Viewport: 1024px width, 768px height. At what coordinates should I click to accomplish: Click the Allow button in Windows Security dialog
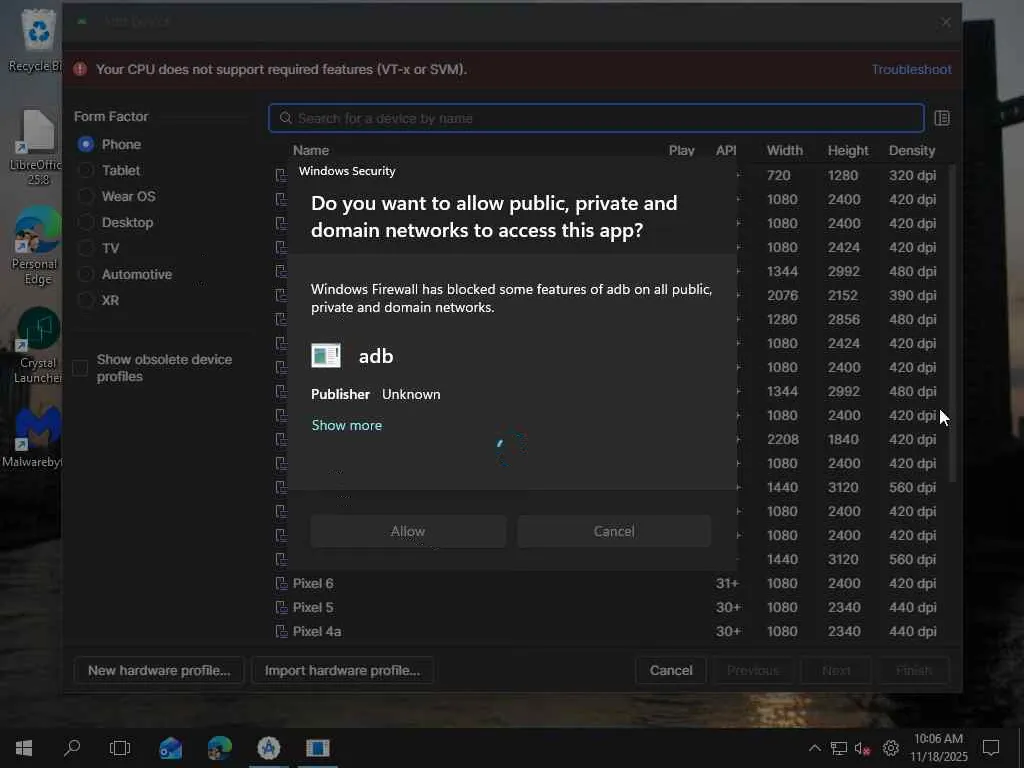click(408, 531)
